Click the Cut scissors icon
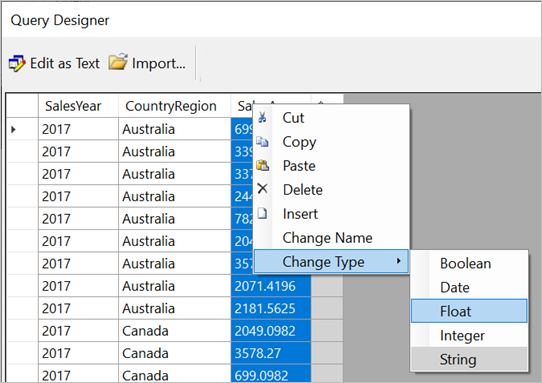This screenshot has width=542, height=383. click(262, 118)
